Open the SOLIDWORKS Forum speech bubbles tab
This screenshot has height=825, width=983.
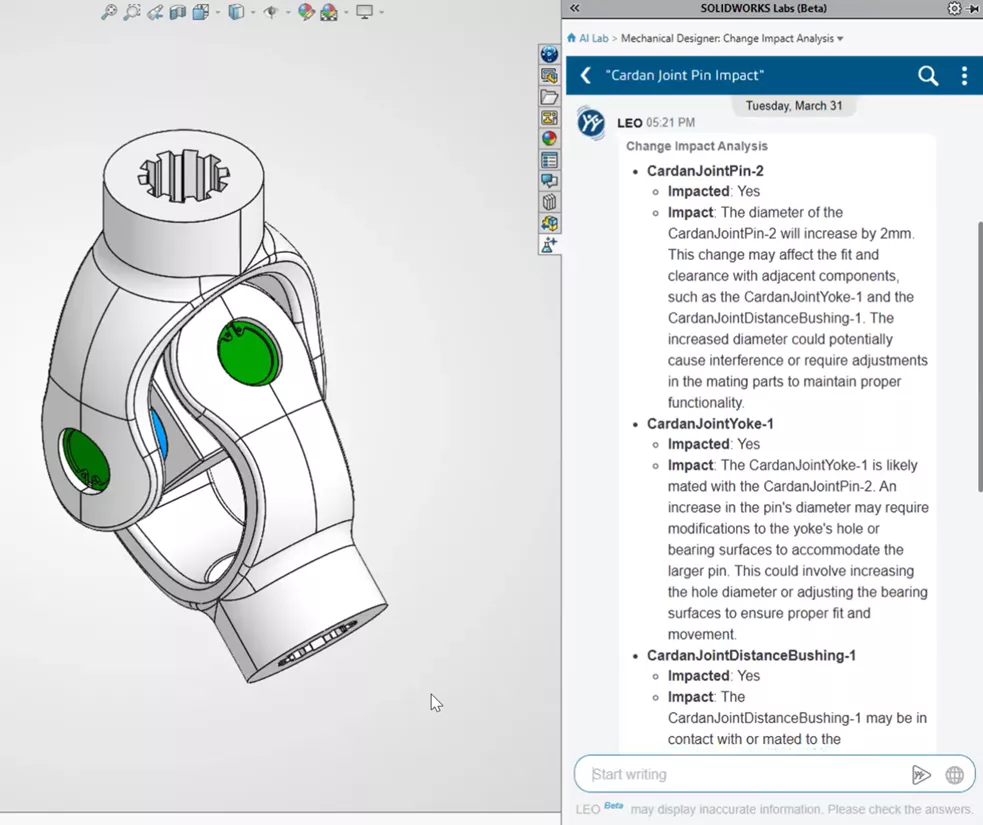pos(549,181)
